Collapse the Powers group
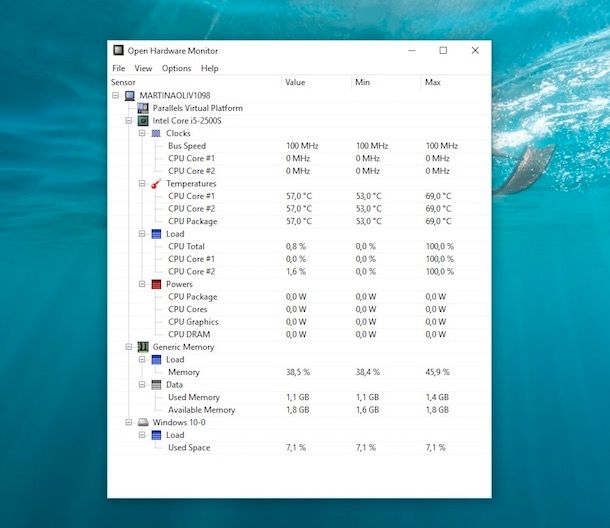The width and height of the screenshot is (610, 528). point(142,284)
